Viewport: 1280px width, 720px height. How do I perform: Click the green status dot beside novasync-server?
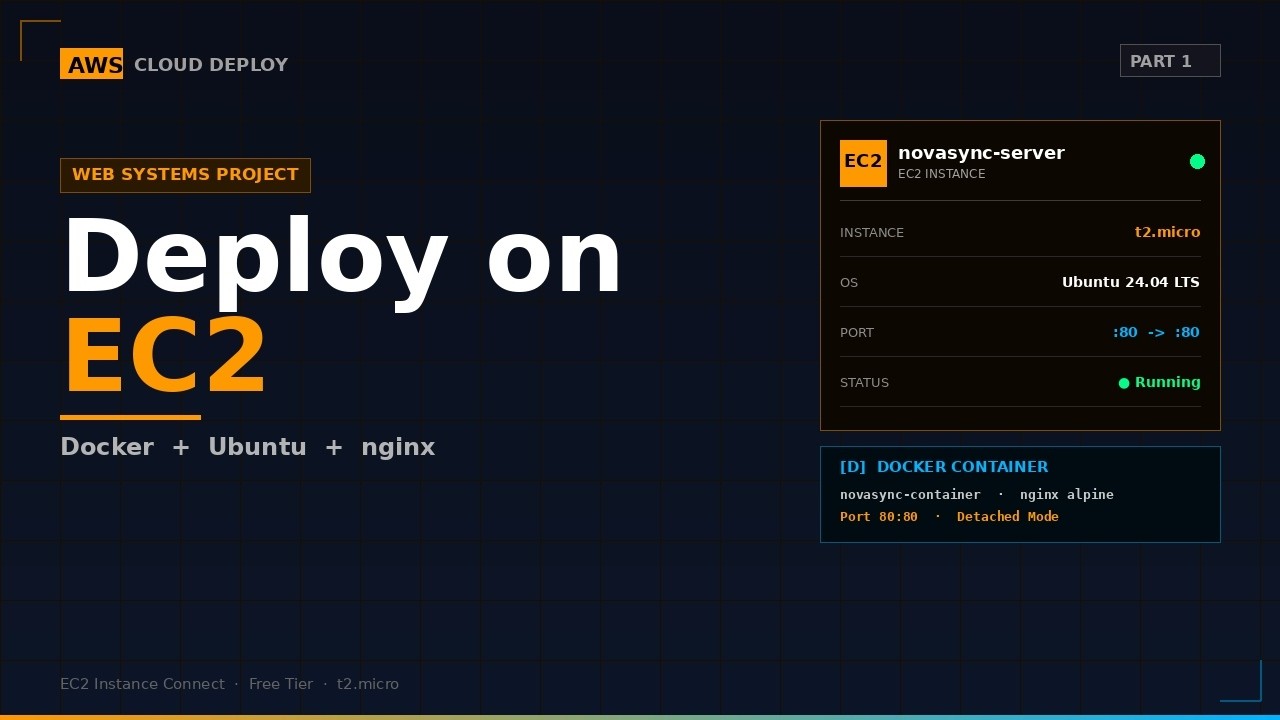coord(1197,162)
